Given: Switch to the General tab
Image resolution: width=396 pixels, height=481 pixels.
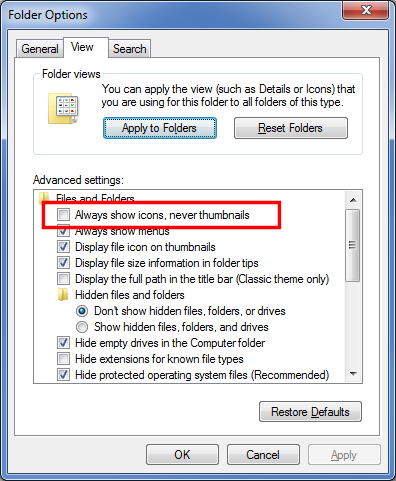Looking at the screenshot, I should [40, 49].
